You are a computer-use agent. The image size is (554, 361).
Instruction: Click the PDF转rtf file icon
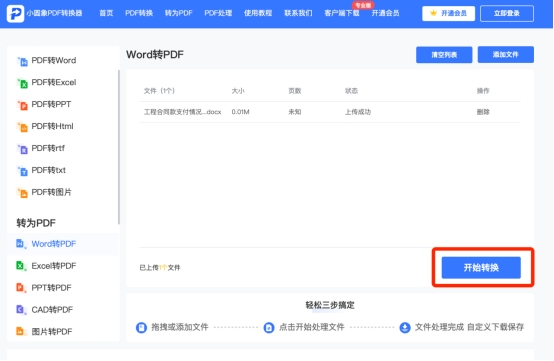(x=22, y=149)
